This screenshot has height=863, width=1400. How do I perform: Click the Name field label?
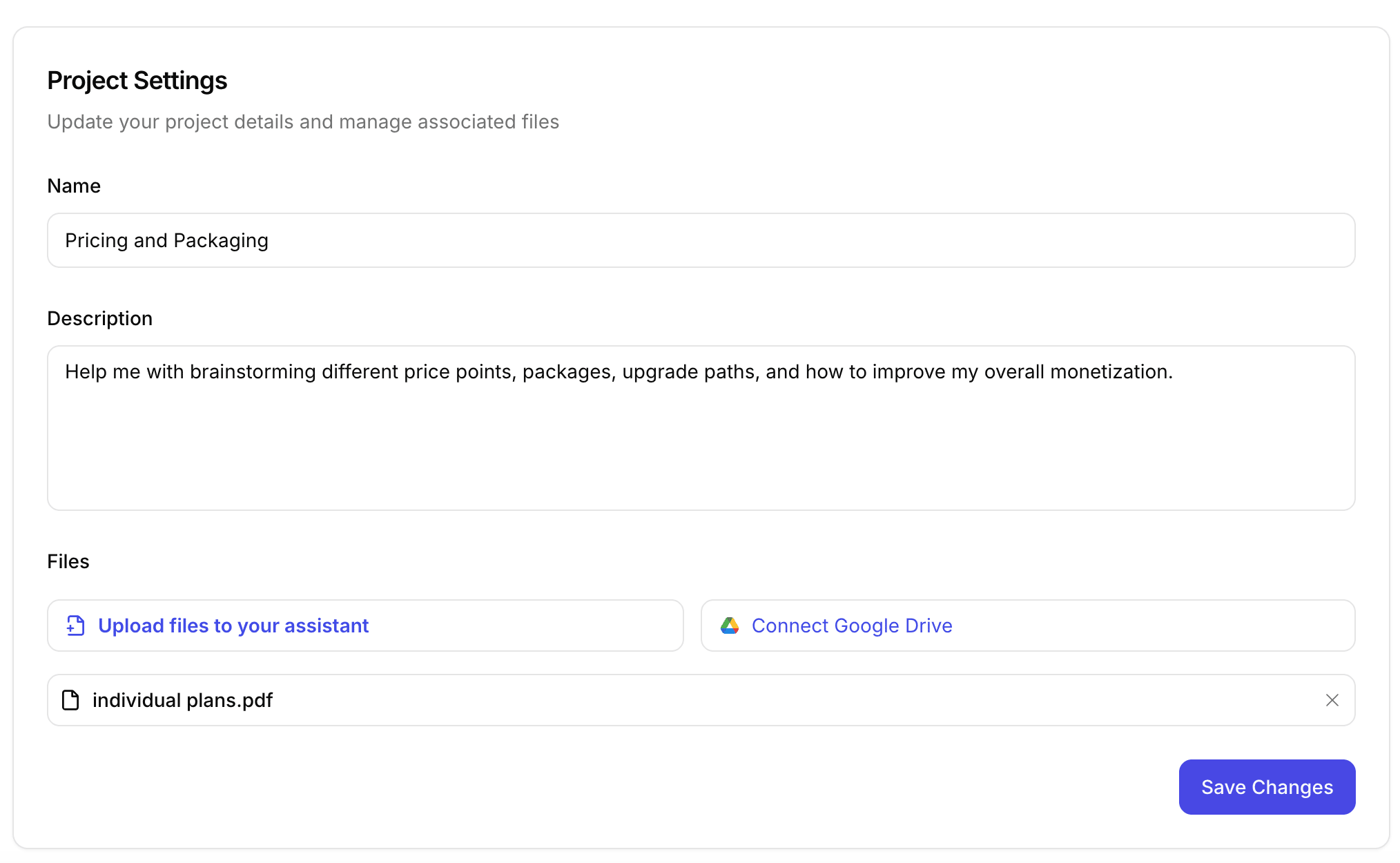(x=74, y=186)
